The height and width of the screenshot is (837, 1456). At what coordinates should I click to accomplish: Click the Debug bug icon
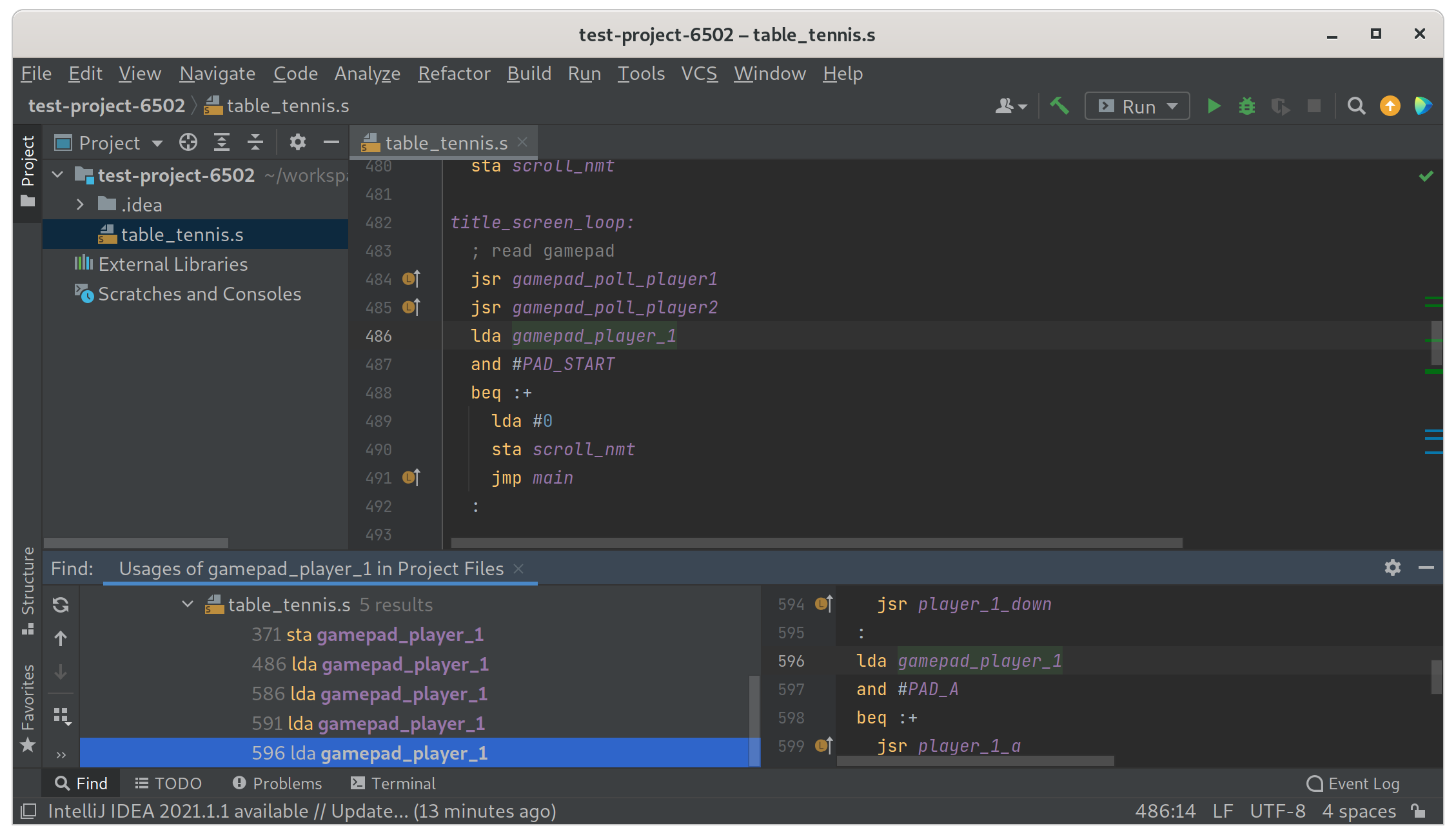(x=1247, y=106)
